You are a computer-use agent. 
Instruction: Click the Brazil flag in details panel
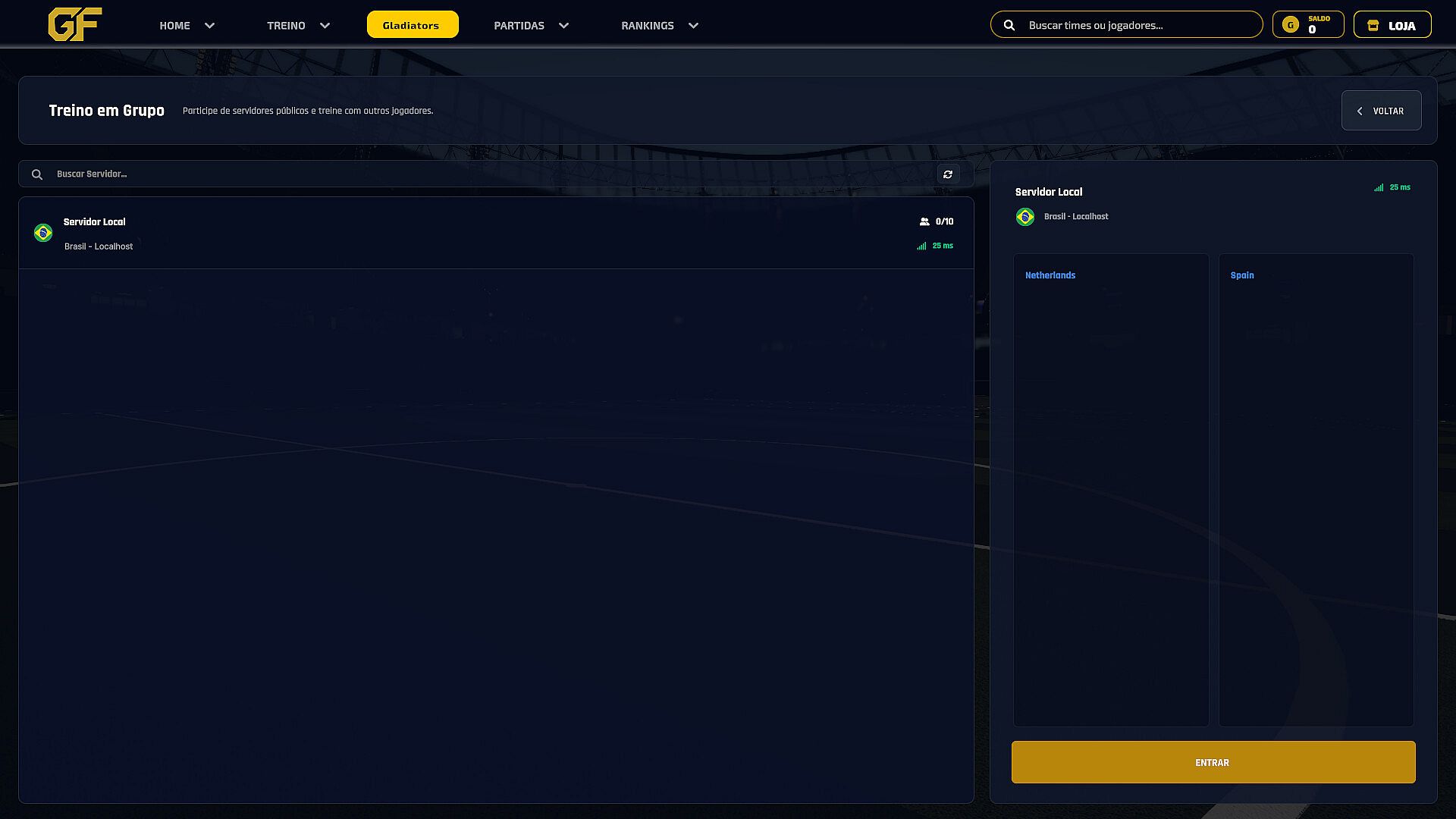1025,217
